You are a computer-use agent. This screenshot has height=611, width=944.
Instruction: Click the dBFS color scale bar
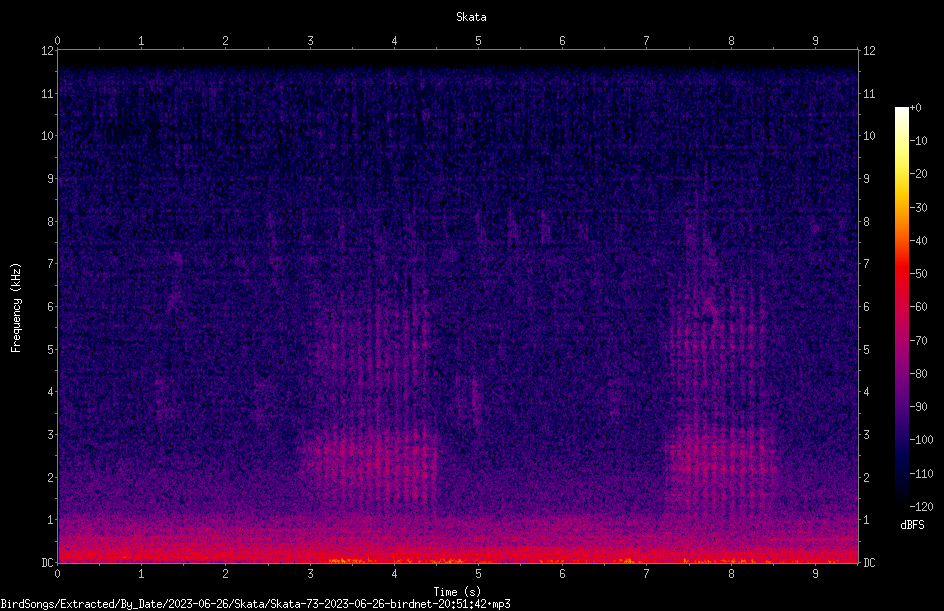[901, 306]
